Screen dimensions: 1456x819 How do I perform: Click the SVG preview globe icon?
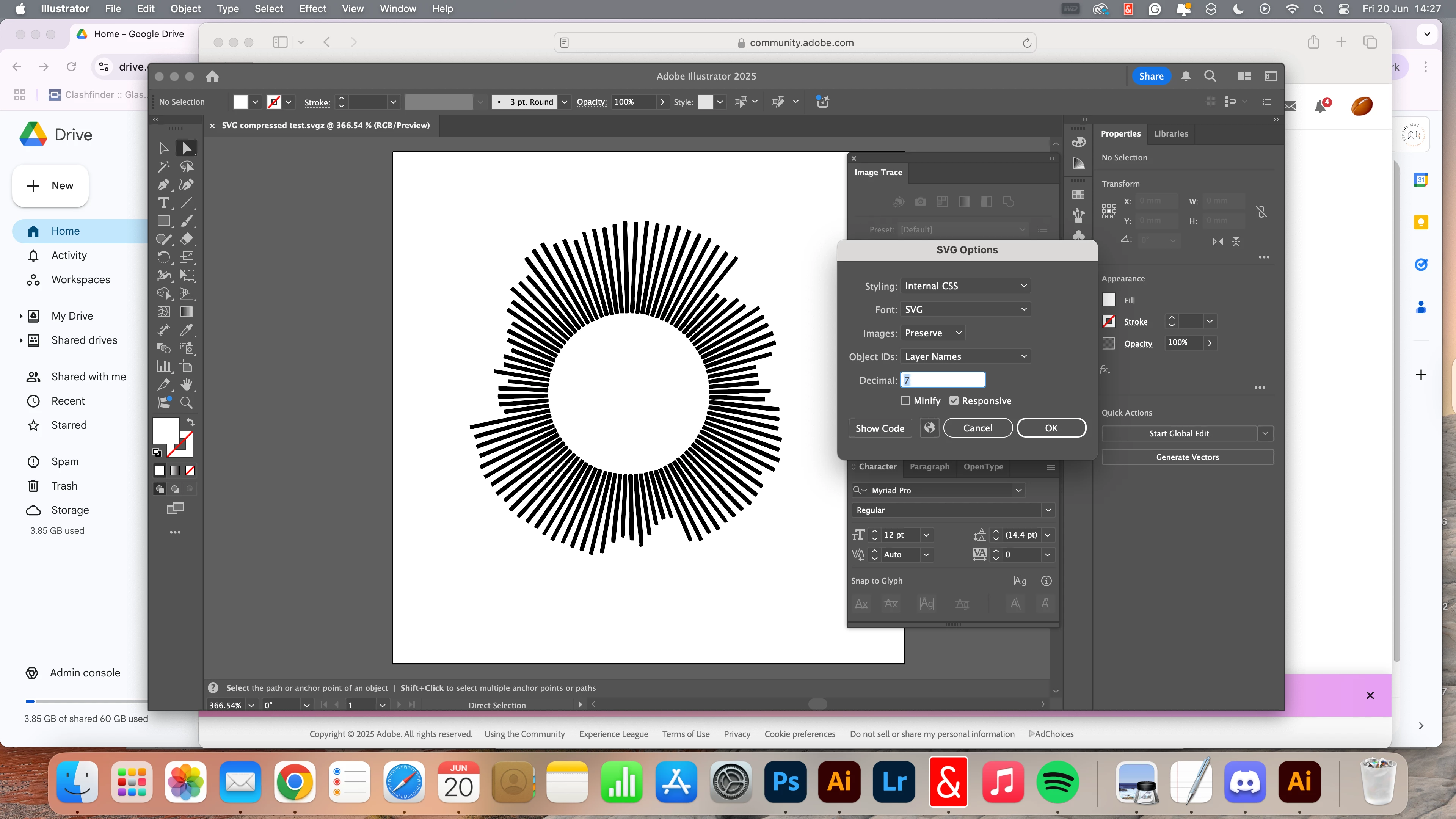click(x=929, y=428)
